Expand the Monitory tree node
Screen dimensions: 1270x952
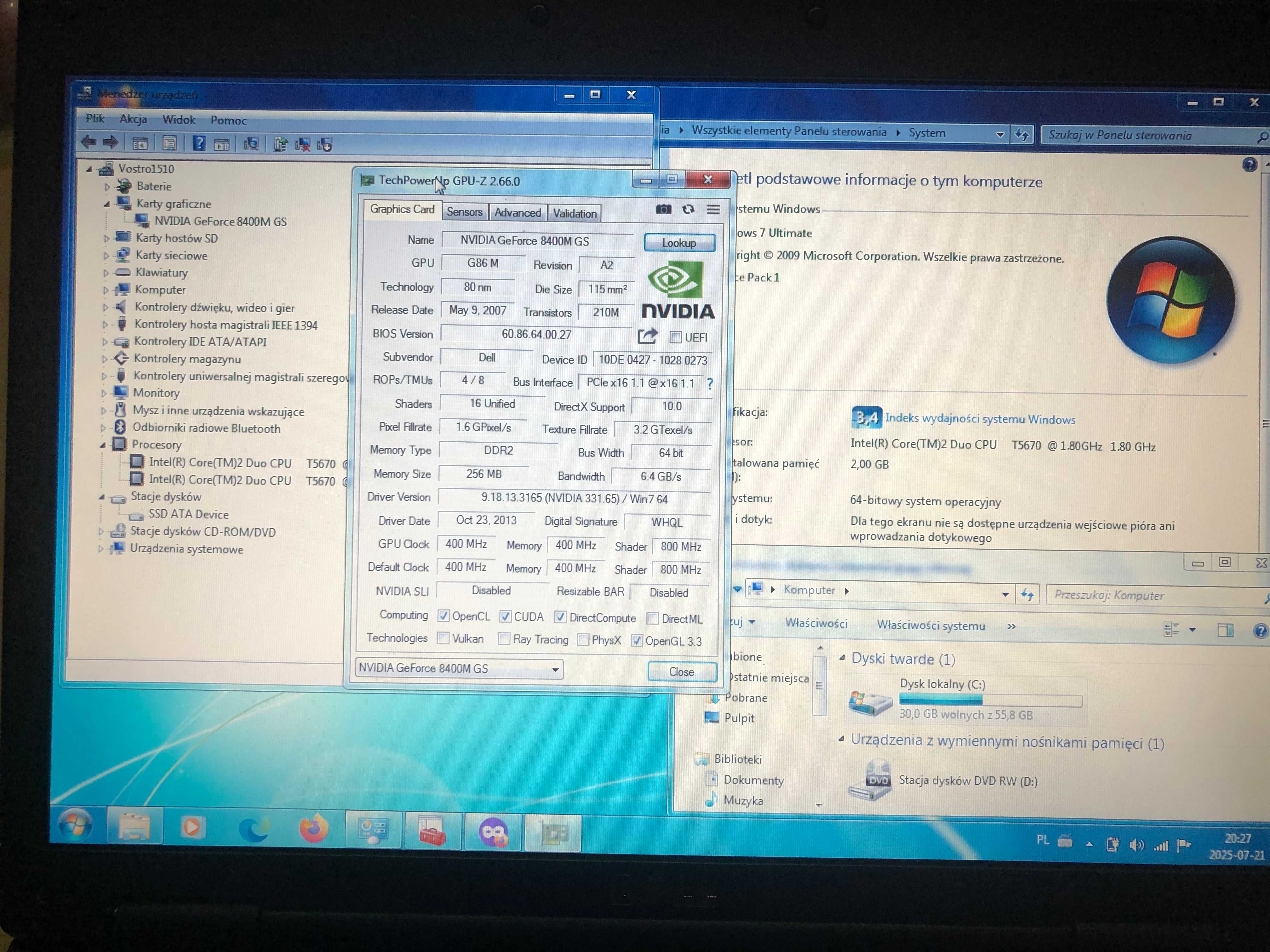click(104, 393)
